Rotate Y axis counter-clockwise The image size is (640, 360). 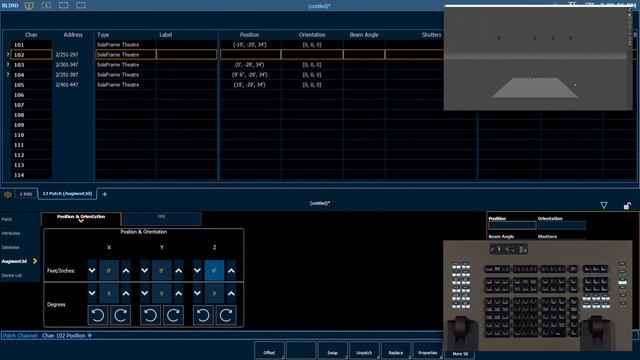pos(150,315)
